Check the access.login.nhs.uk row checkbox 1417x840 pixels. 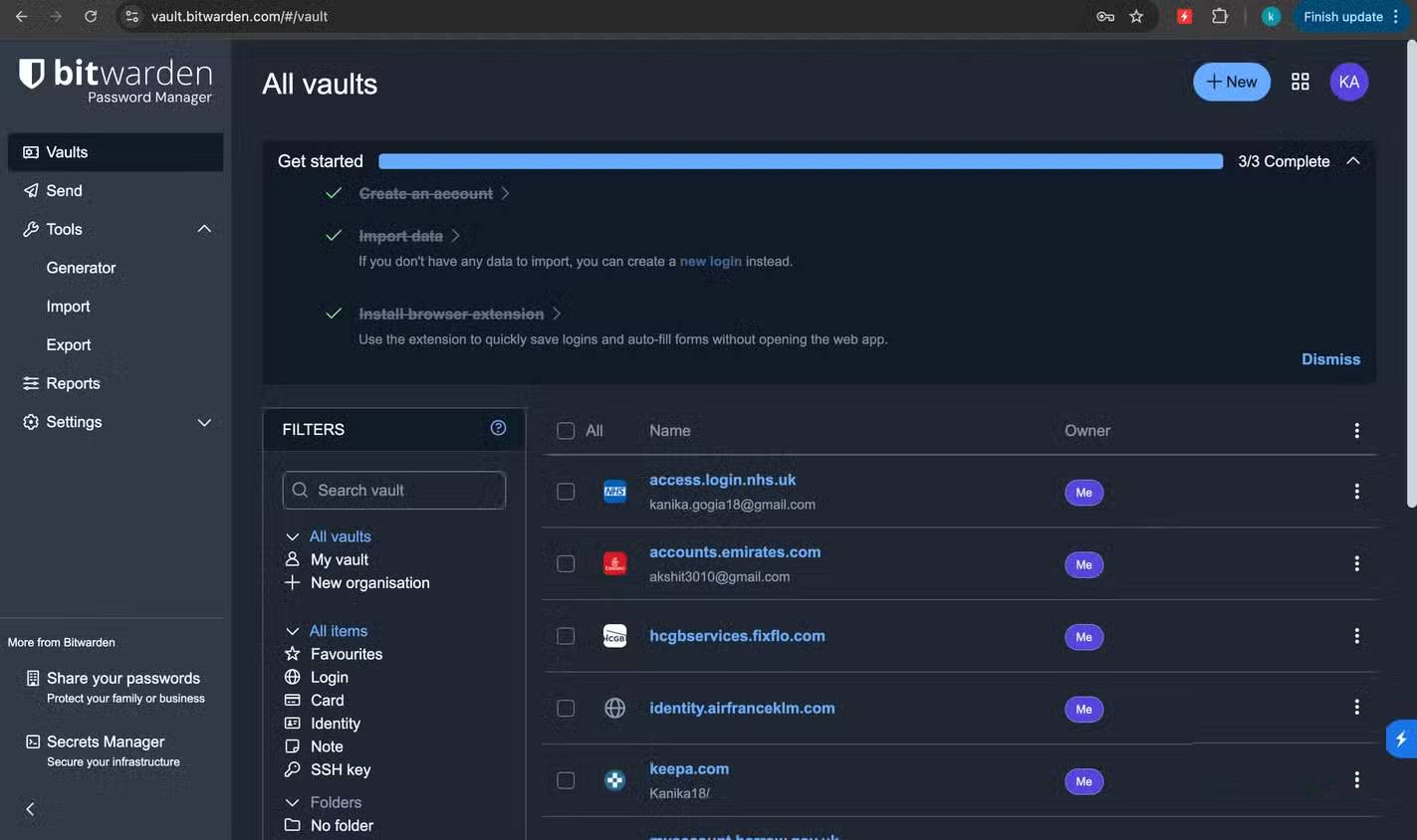click(566, 492)
